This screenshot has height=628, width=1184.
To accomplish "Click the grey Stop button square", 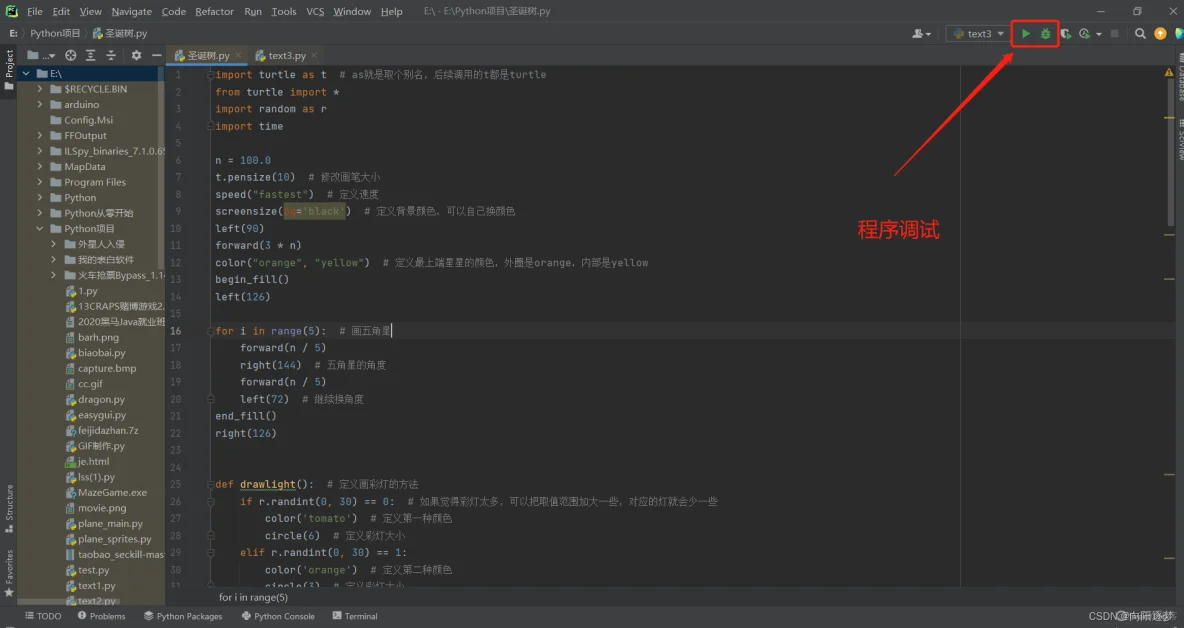I will (x=1115, y=33).
